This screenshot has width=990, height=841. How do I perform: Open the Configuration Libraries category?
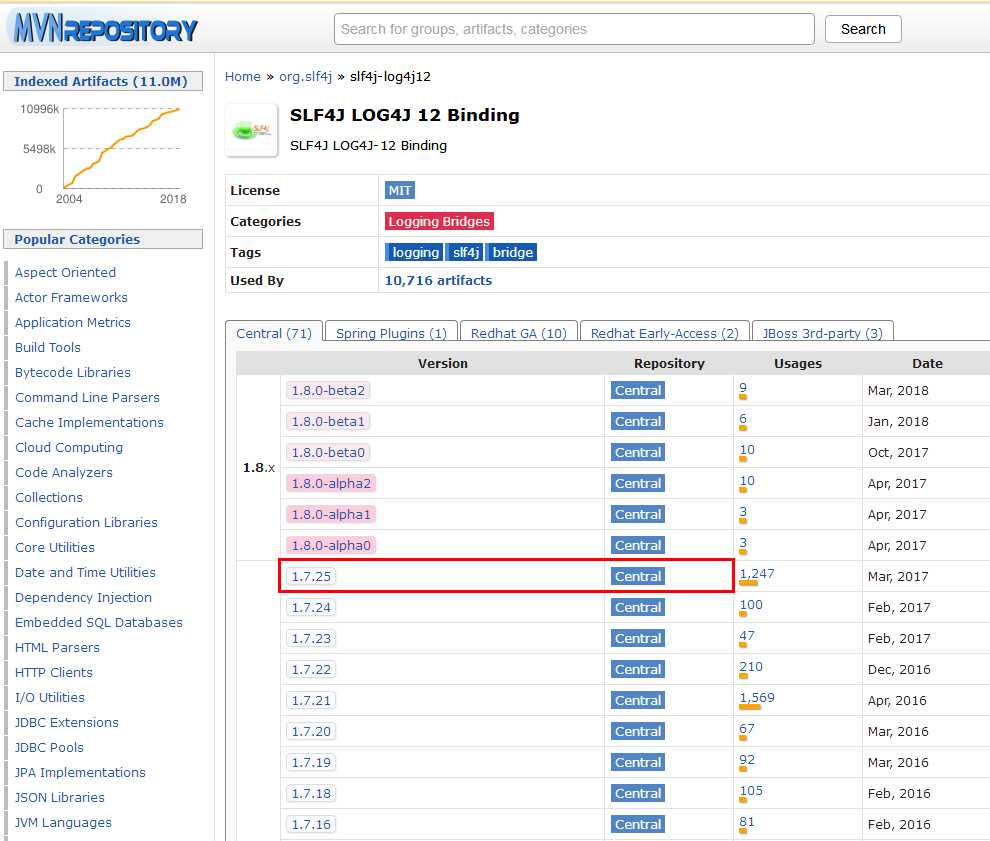[86, 522]
